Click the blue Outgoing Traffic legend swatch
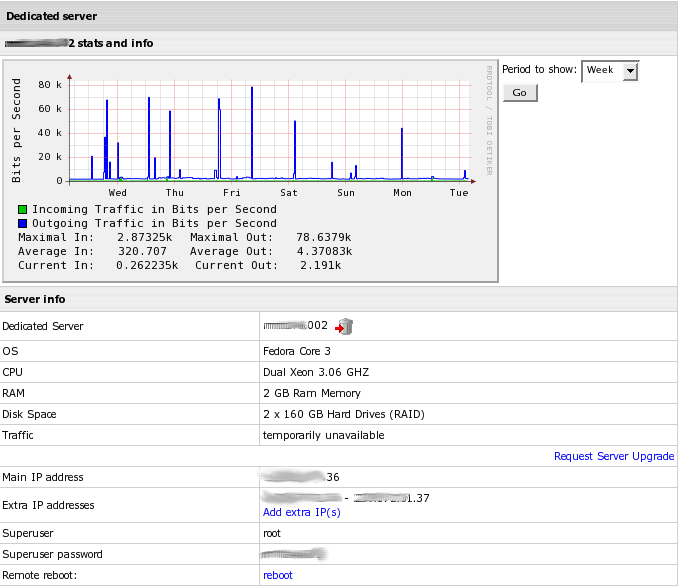The image size is (678, 587). click(22, 223)
